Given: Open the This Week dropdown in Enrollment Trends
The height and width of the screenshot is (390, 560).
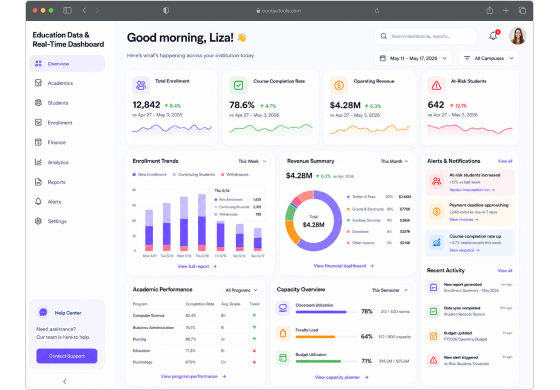Looking at the screenshot, I should click(252, 161).
